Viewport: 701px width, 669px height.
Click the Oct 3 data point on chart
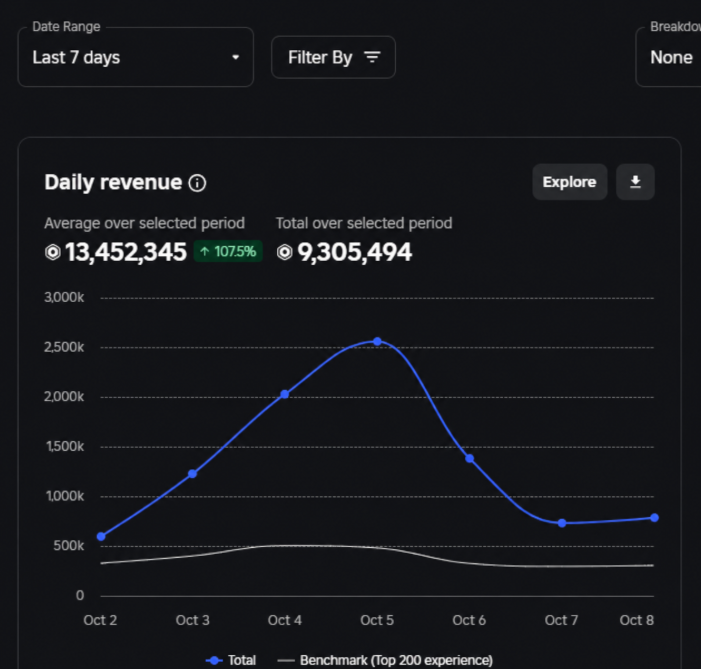click(x=192, y=474)
